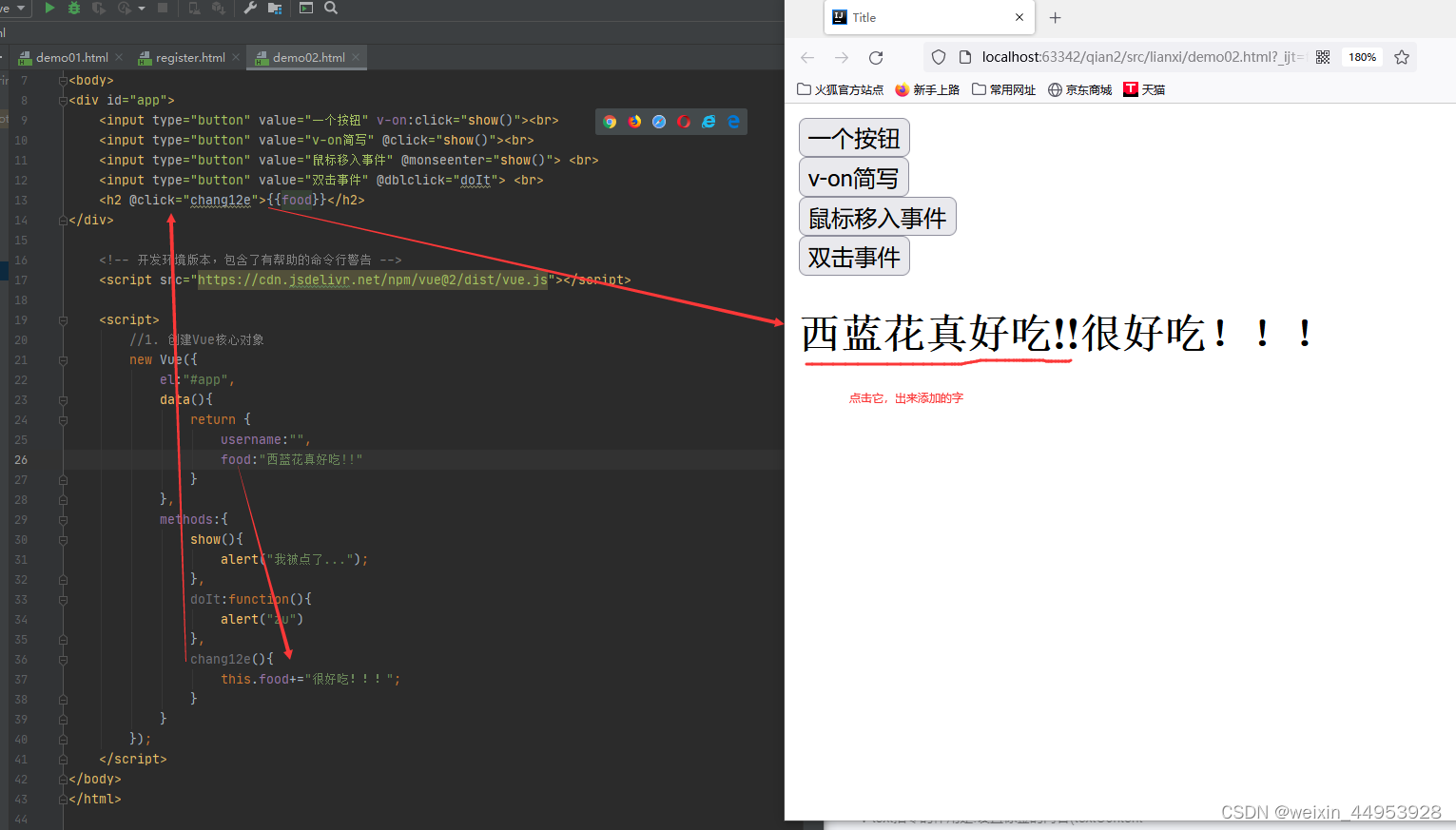Start debugging with the green bug icon

click(74, 8)
